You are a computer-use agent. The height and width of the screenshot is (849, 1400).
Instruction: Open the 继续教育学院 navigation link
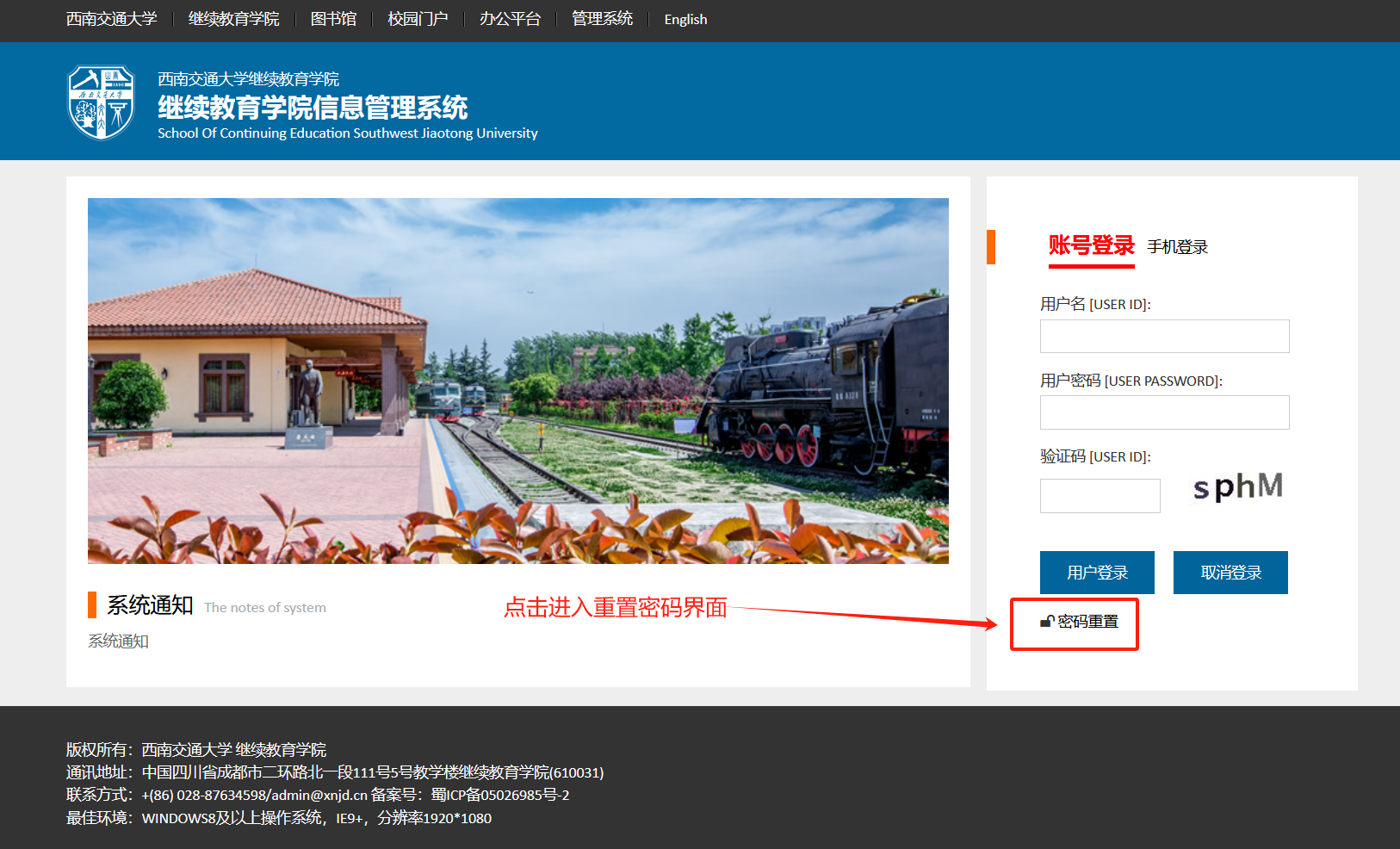(x=233, y=19)
